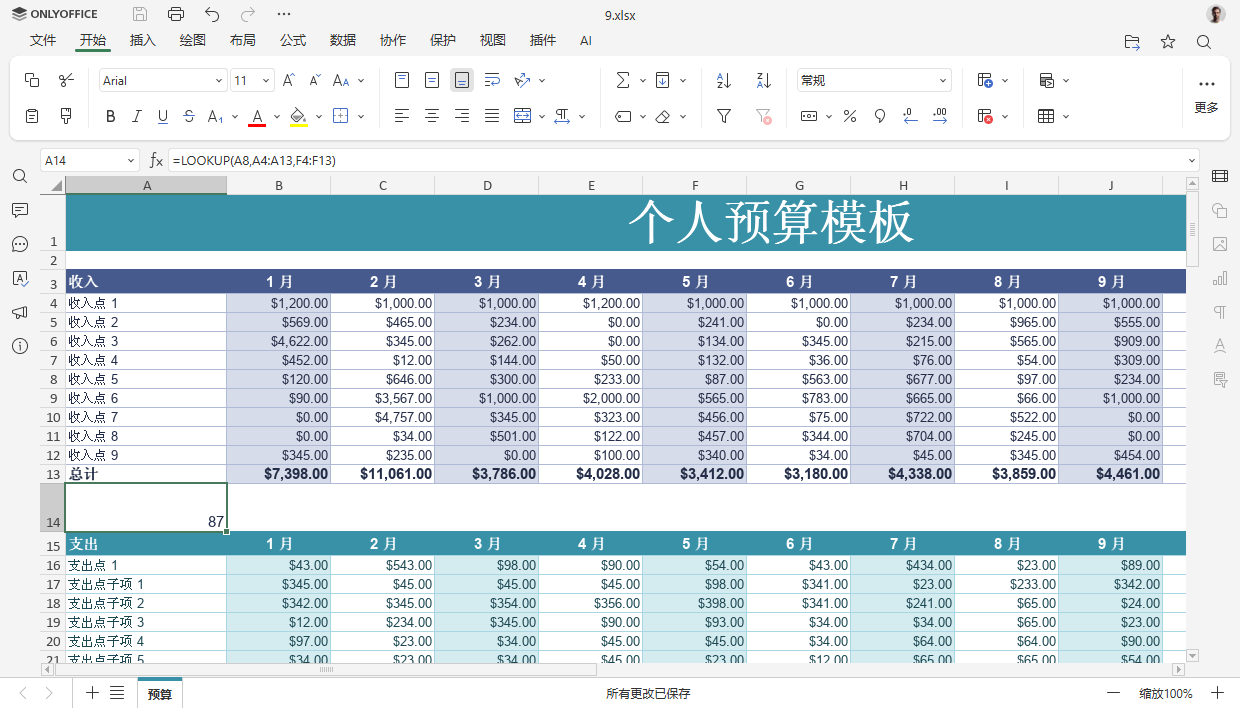1240x708 pixels.
Task: Open the Comments panel icon
Action: coord(20,210)
